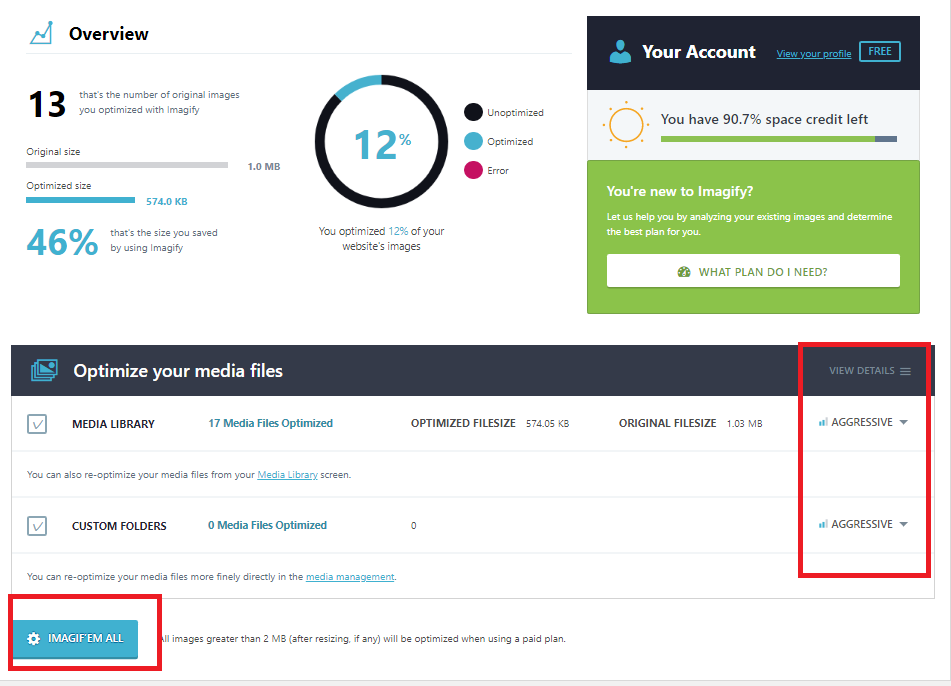Click the Overview chart icon

click(41, 33)
